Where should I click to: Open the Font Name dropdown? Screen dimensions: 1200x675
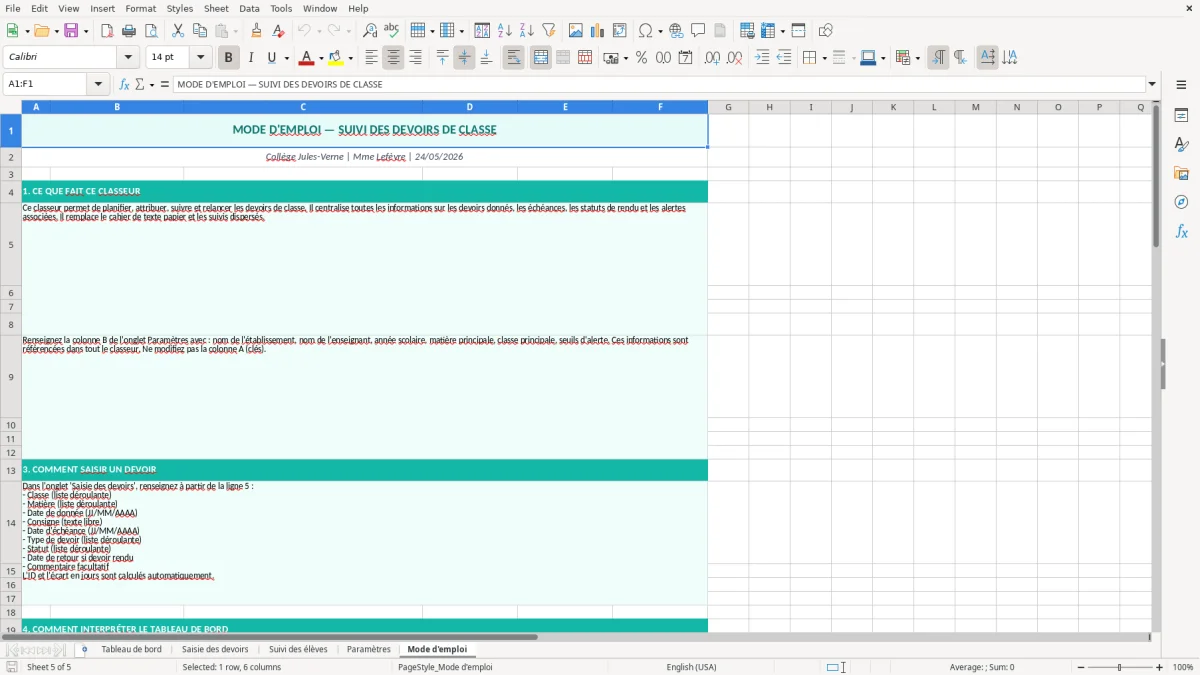(x=128, y=58)
